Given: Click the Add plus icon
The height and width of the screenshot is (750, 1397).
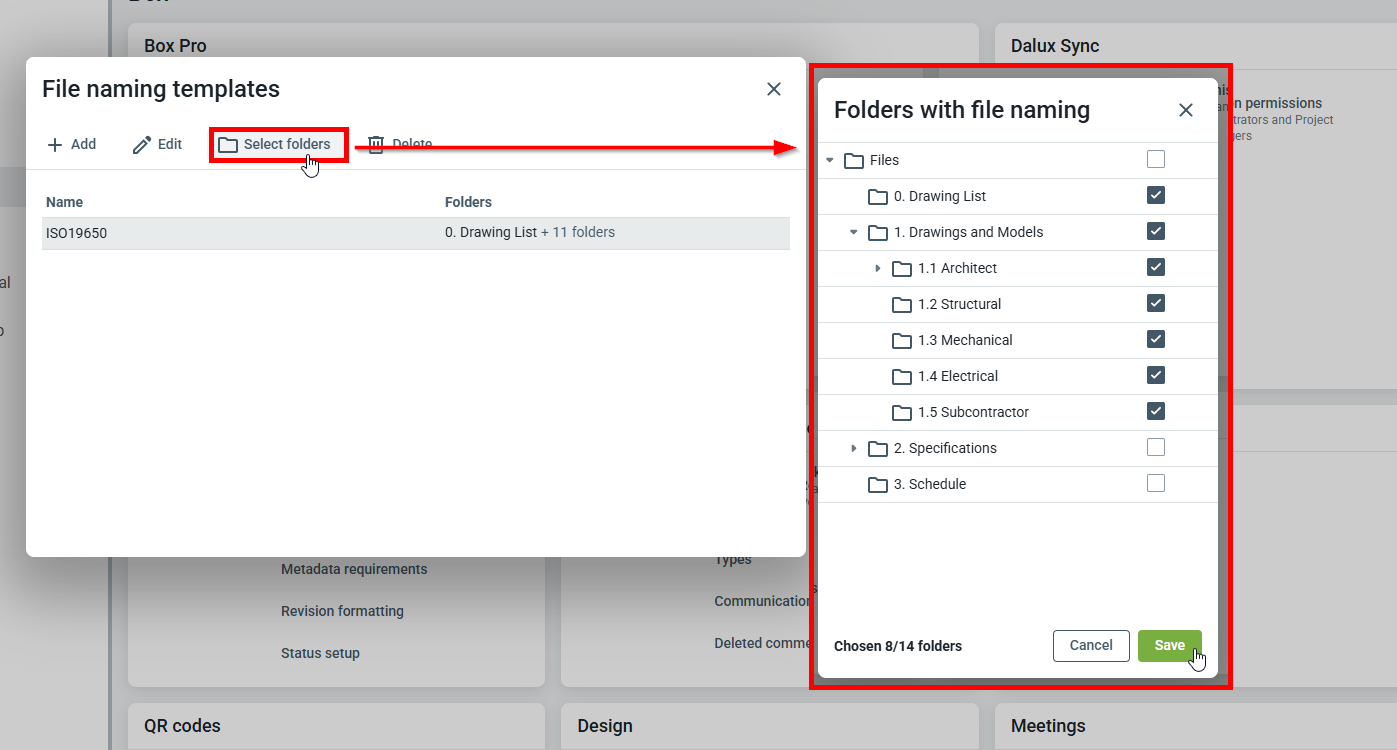Looking at the screenshot, I should pos(55,145).
